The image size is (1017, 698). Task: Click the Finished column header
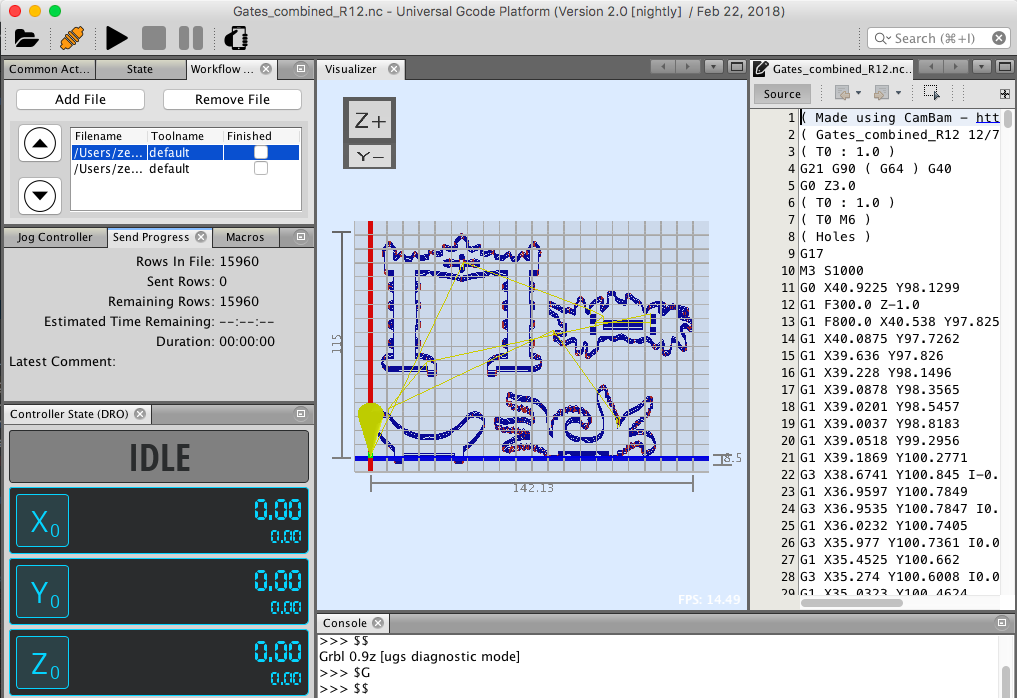click(261, 136)
